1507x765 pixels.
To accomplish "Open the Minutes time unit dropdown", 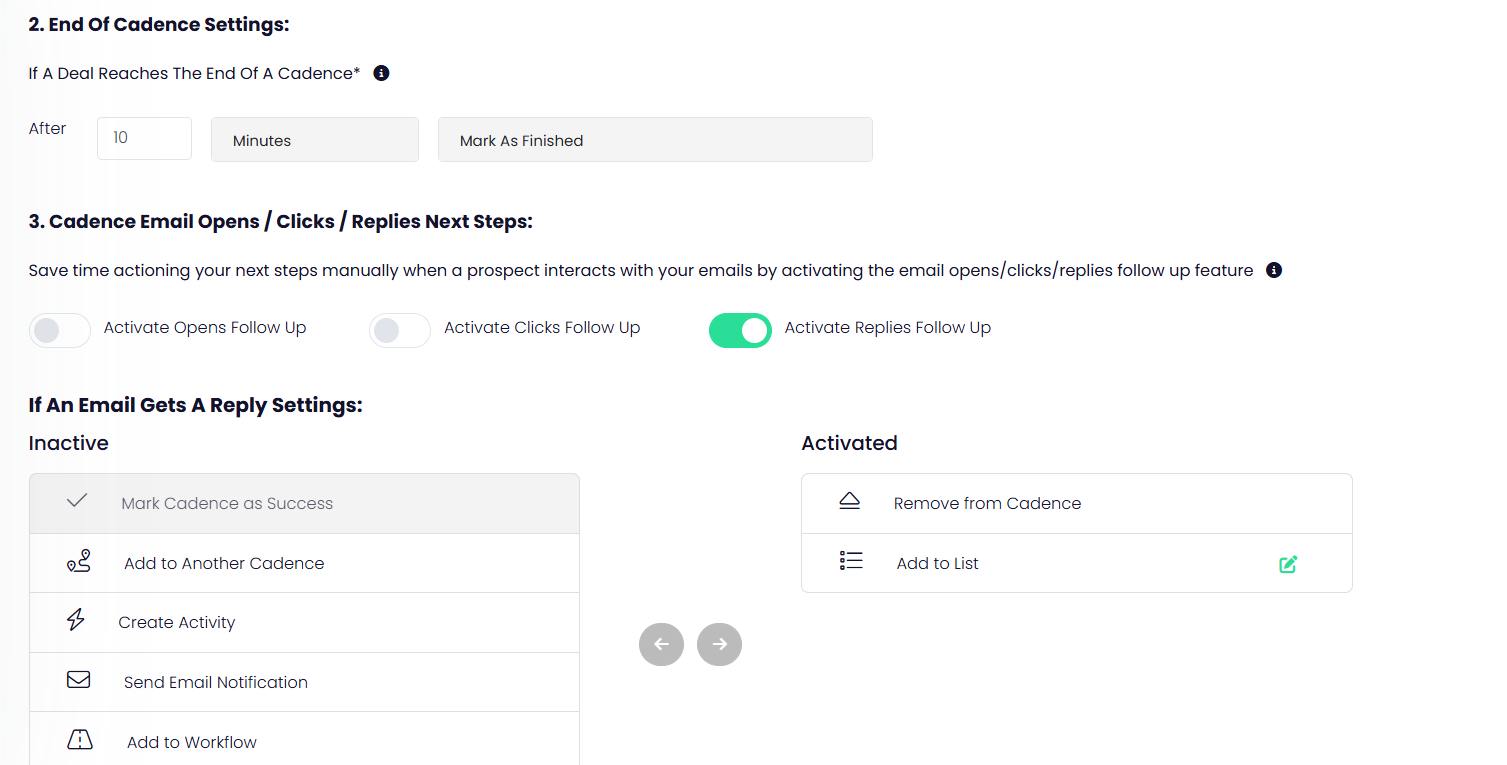I will pos(314,140).
